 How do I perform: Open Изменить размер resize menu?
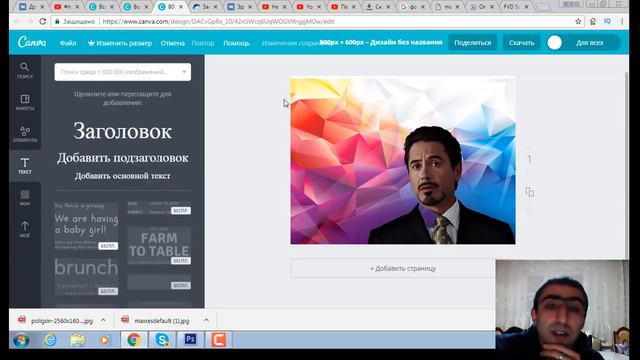click(x=120, y=43)
